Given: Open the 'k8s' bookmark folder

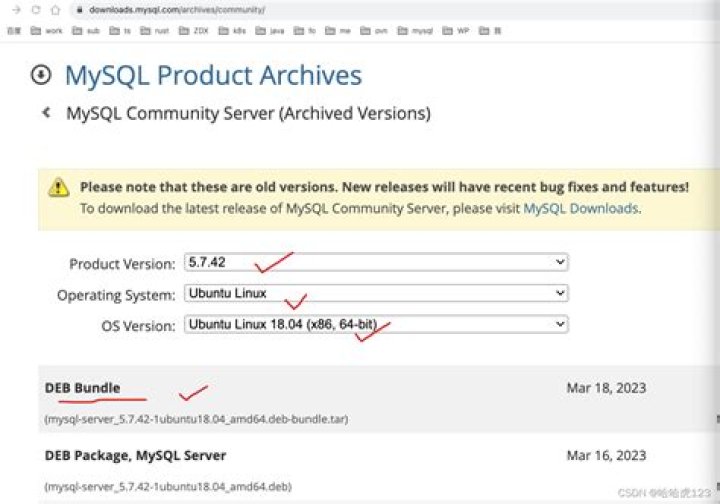Looking at the screenshot, I should click(x=232, y=31).
